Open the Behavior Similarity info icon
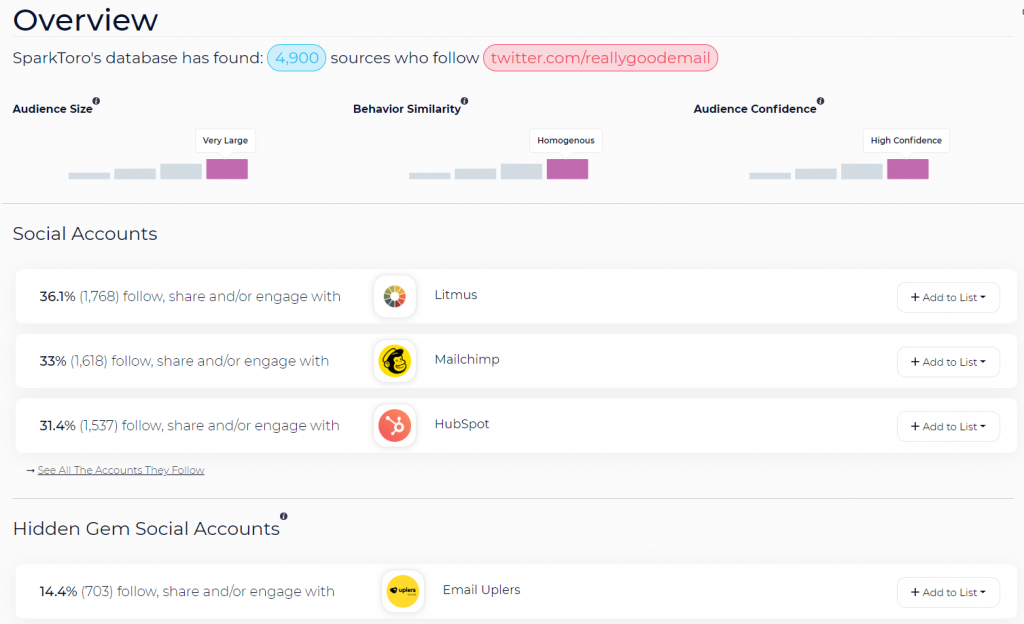The image size is (1024, 624). [464, 101]
